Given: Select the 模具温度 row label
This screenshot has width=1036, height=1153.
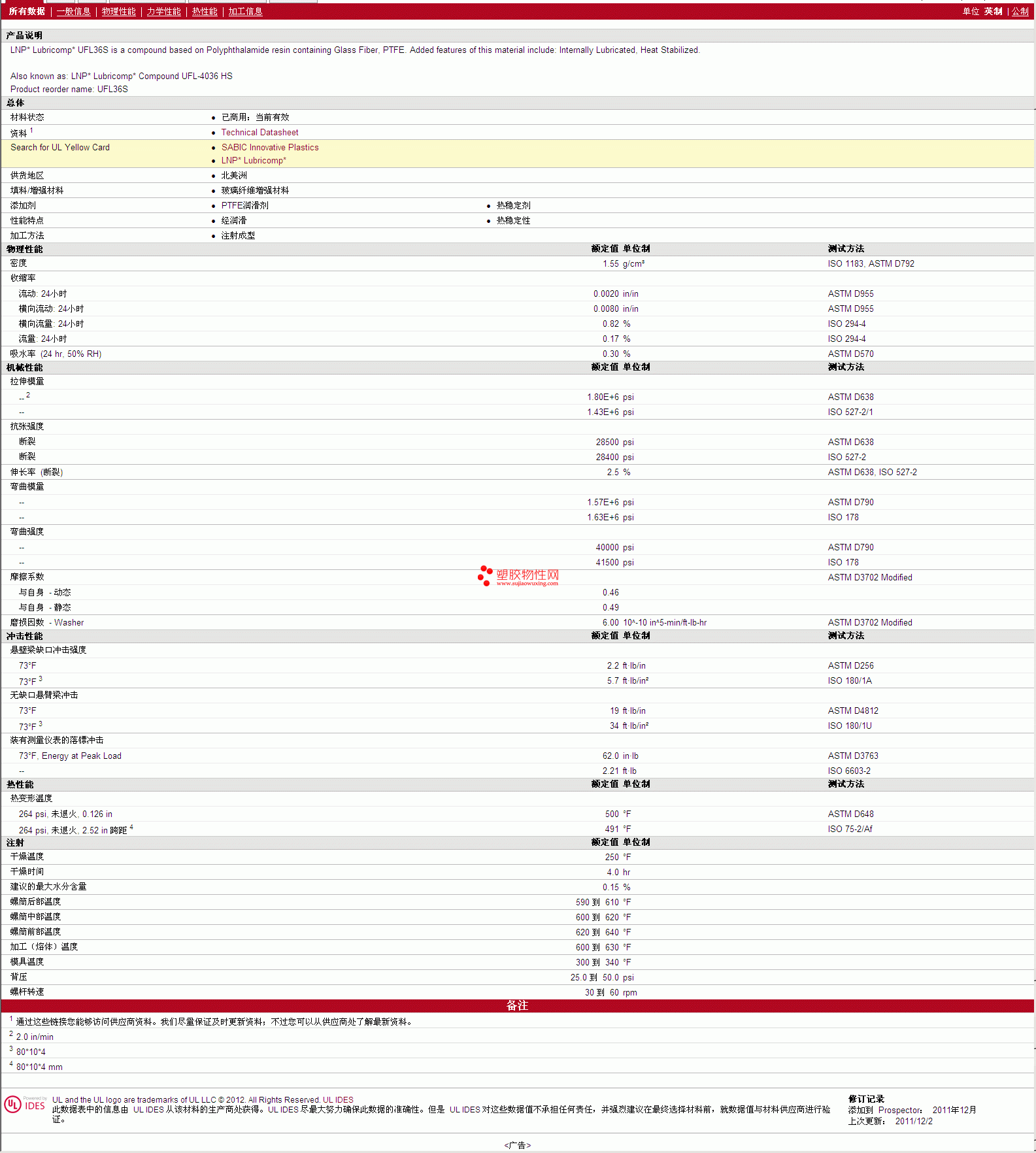Looking at the screenshot, I should [x=27, y=962].
